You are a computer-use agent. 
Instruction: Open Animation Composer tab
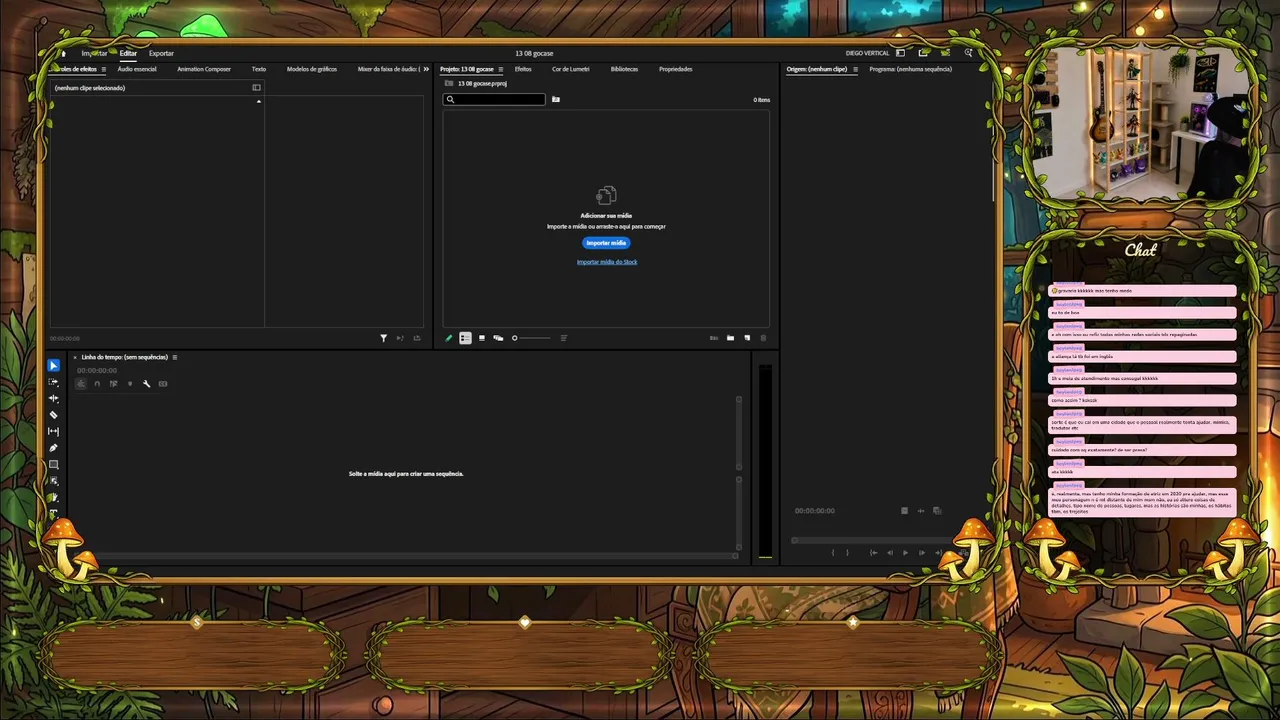(x=204, y=69)
